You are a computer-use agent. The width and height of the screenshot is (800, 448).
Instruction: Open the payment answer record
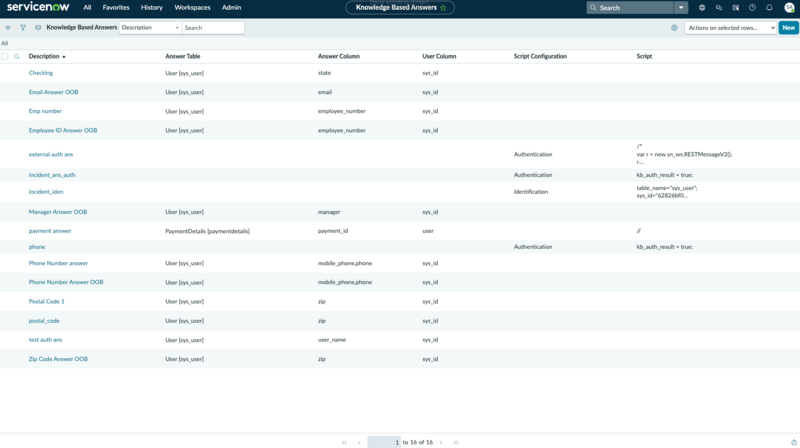tap(50, 231)
